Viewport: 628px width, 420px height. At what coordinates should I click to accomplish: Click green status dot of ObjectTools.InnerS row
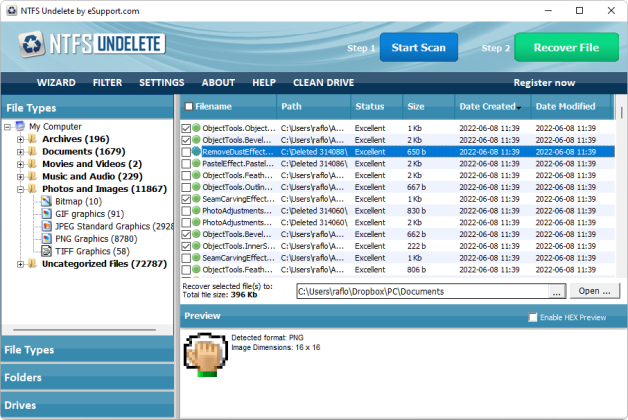pos(196,246)
